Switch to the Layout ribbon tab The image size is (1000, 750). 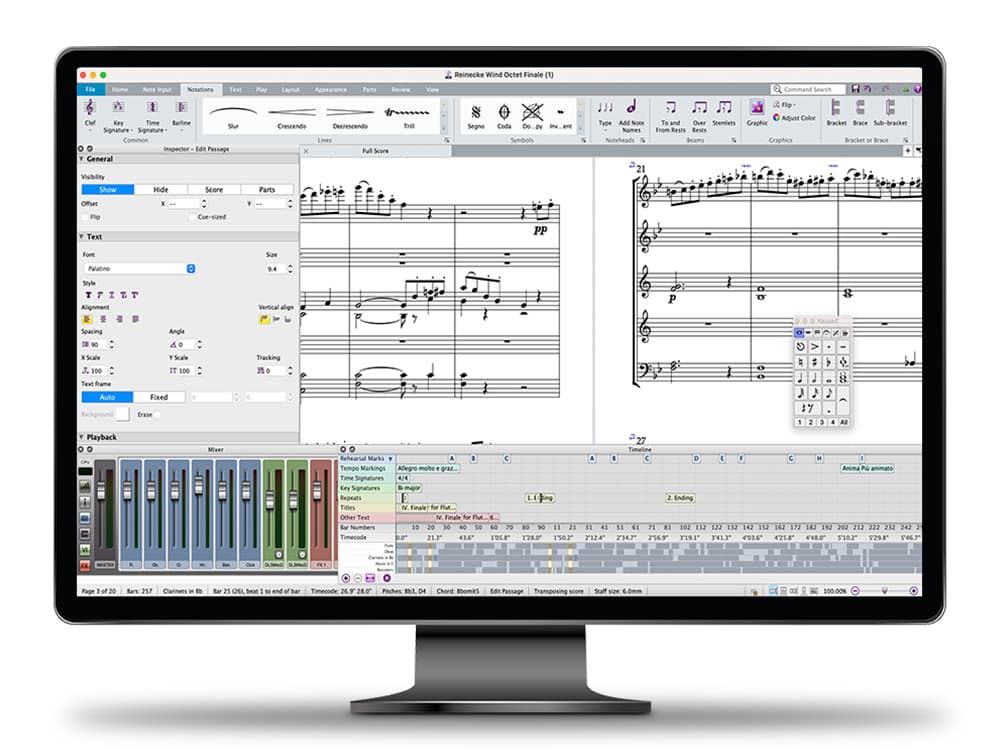[291, 90]
